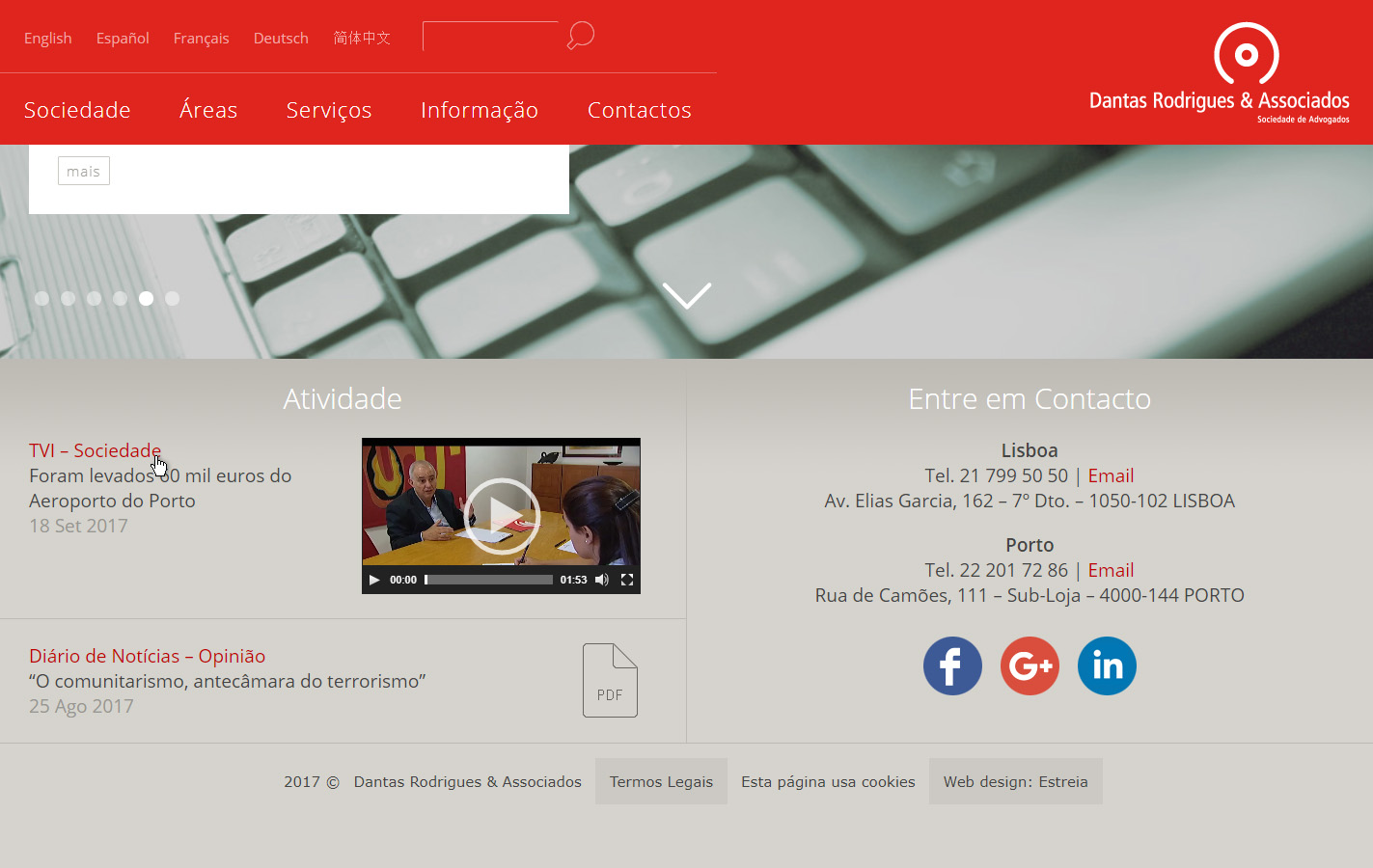
Task: Click the Dantas Rodrigues & Associados logo
Action: click(1219, 73)
